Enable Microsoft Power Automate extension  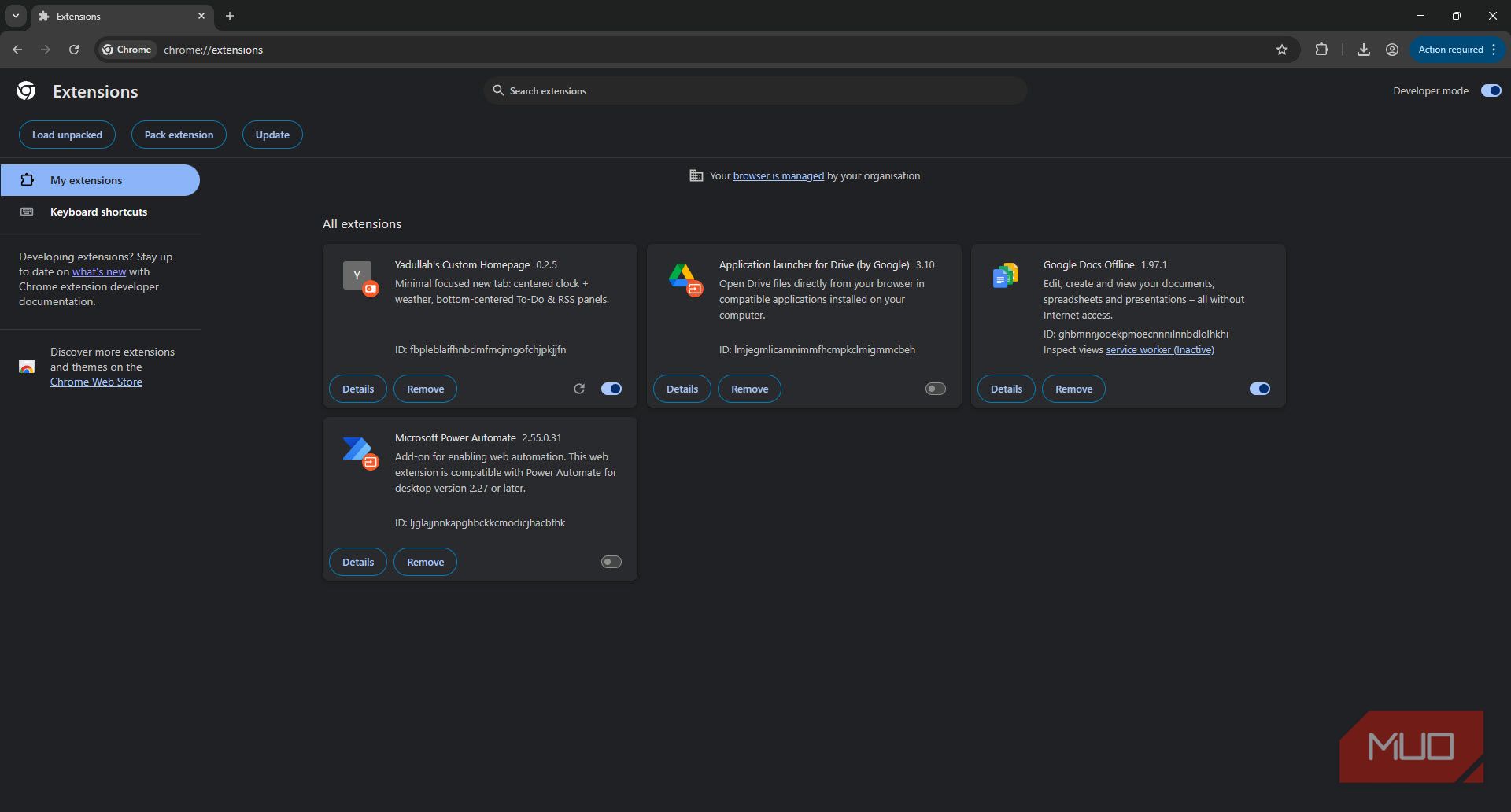611,562
